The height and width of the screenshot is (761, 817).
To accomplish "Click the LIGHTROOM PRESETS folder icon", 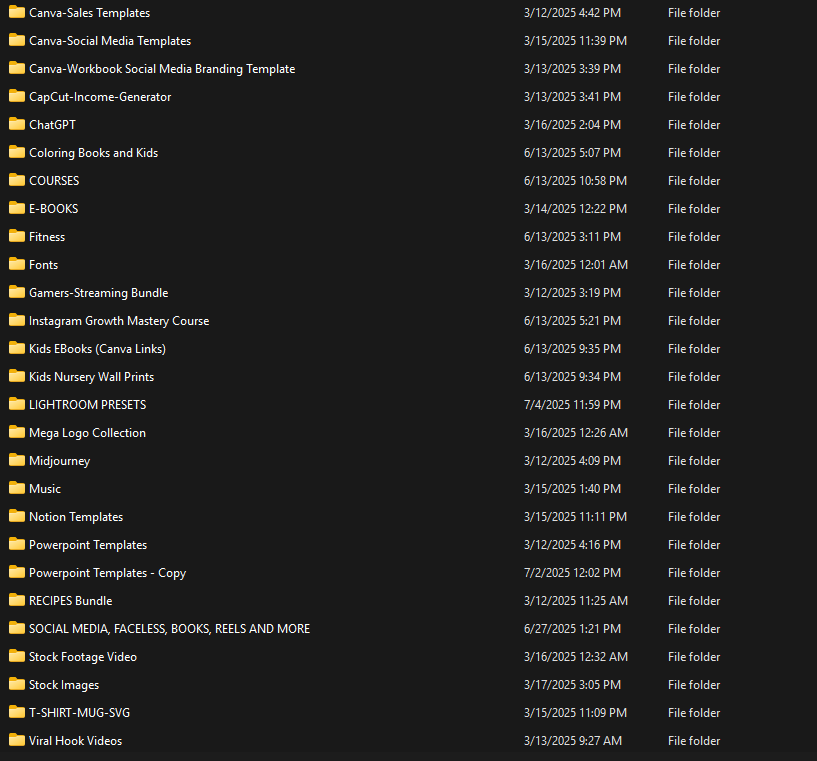I will coord(17,404).
